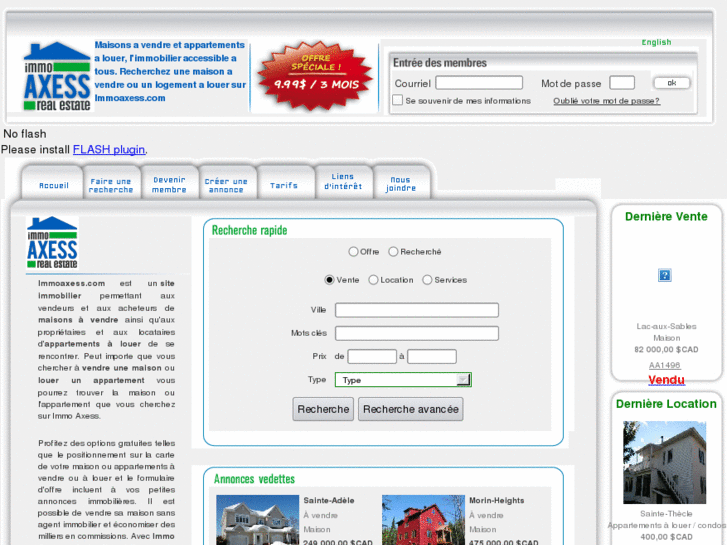Choose the Location radio option
The image size is (727, 545).
click(373, 280)
